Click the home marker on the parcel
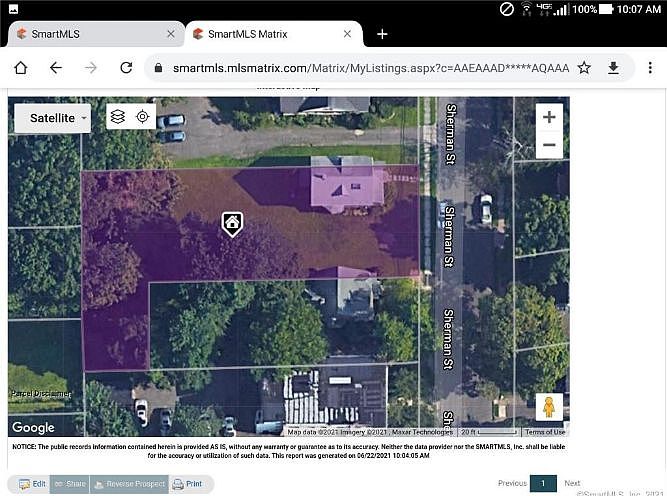 232,223
